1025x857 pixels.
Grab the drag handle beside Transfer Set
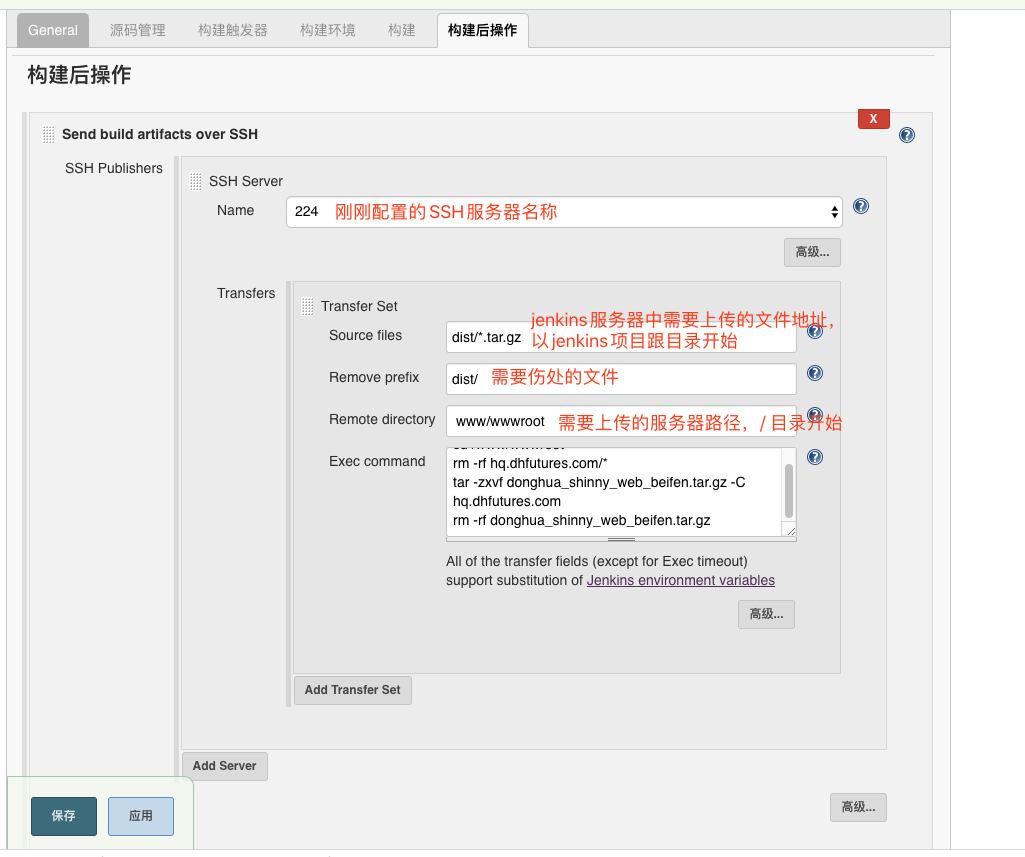point(307,307)
